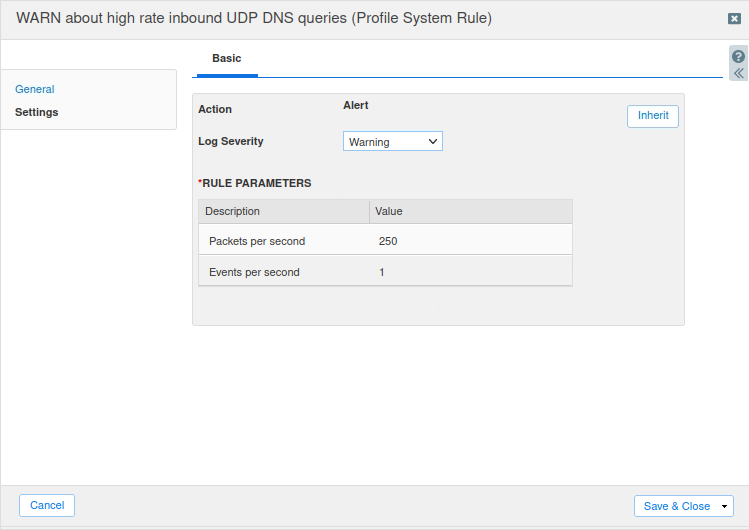Click the Log Severity label
This screenshot has height=530, width=749.
tap(231, 141)
